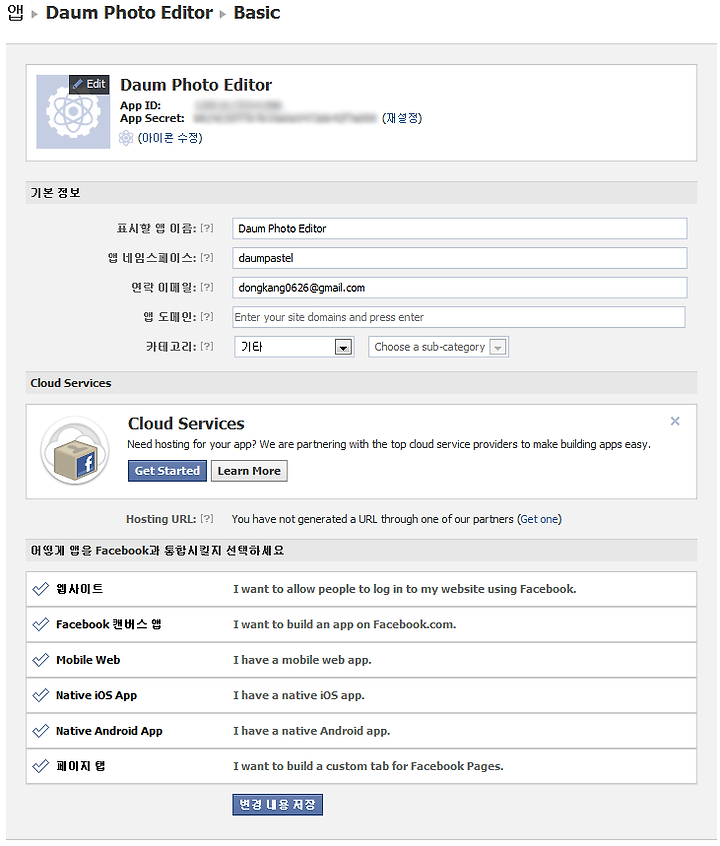Click Basic in the breadcrumb

(x=256, y=13)
